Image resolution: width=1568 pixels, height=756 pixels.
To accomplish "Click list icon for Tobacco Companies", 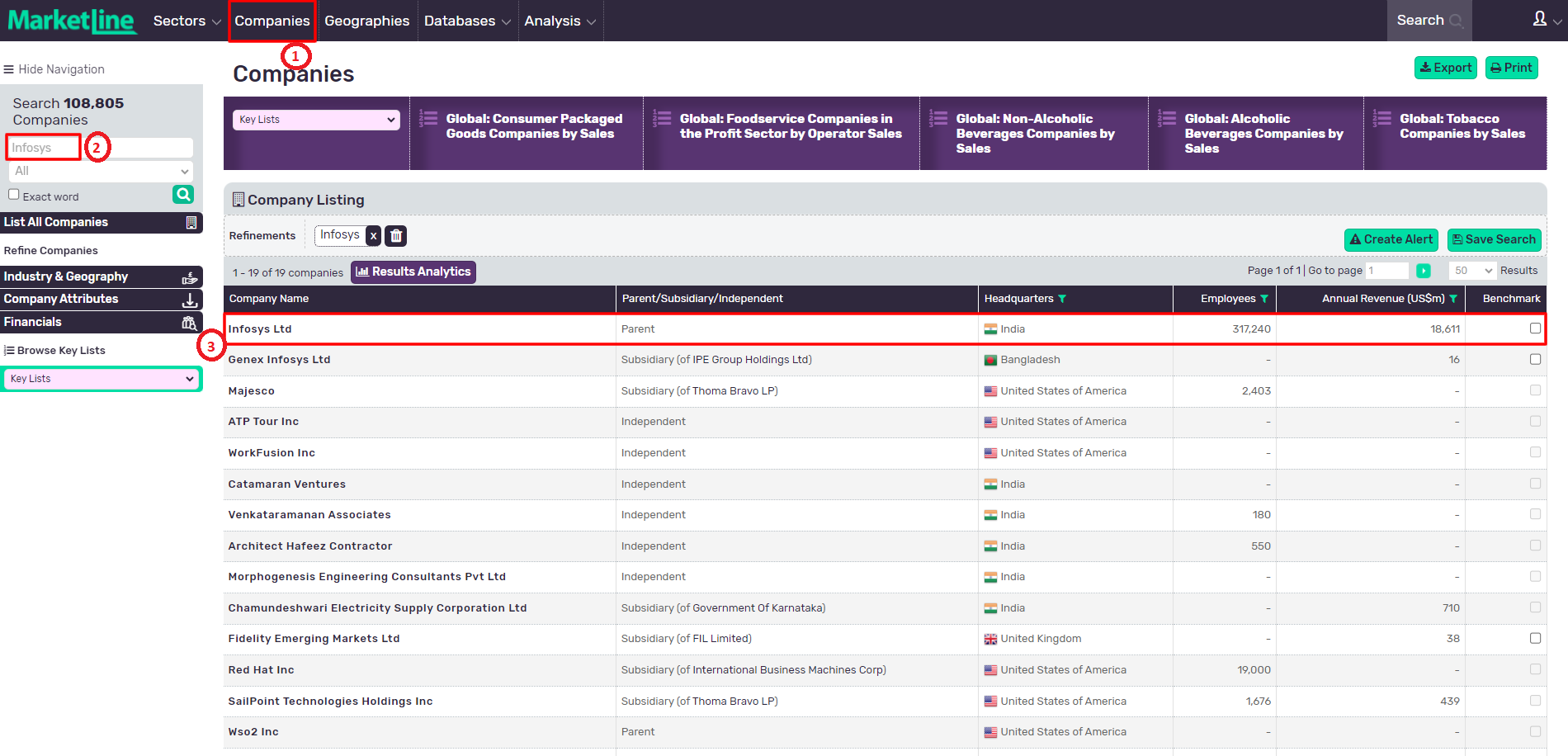I will tap(1382, 118).
